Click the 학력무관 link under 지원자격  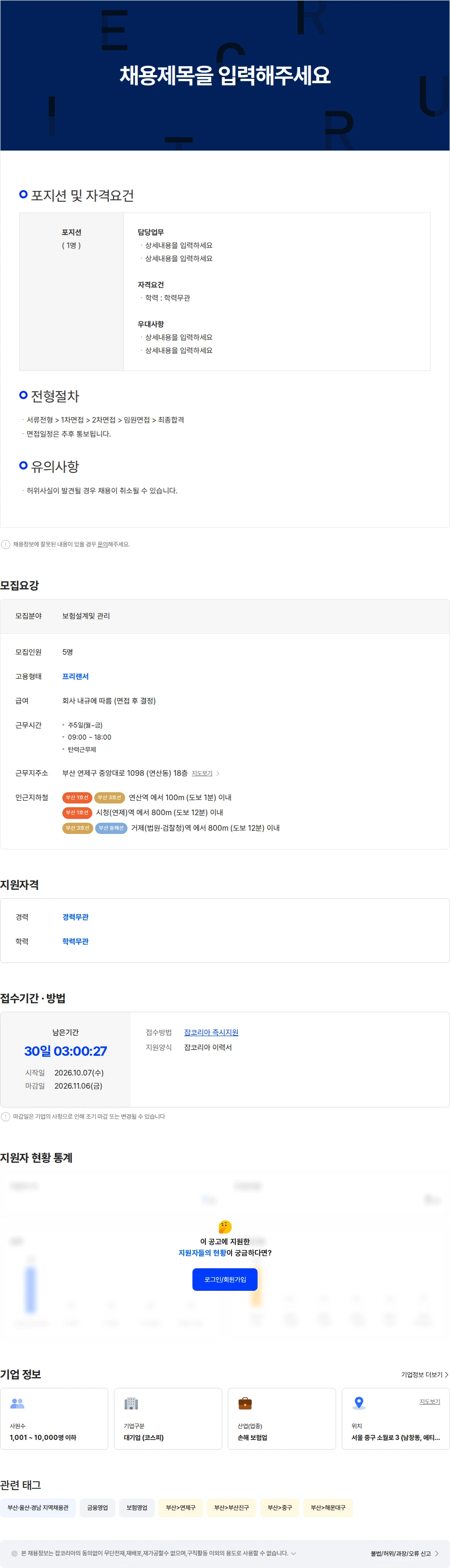[75, 941]
